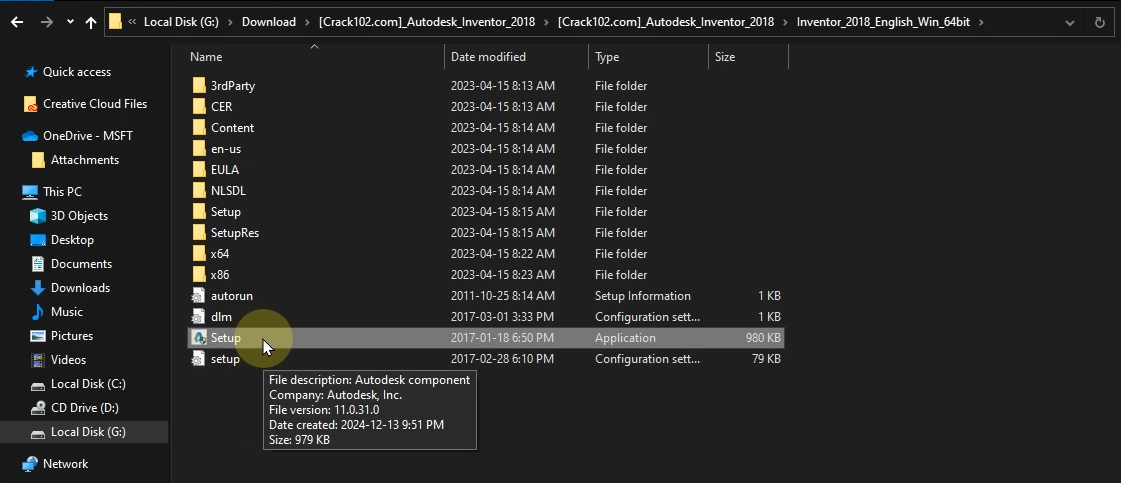Click the Type column header
This screenshot has height=483, width=1121.
607,57
